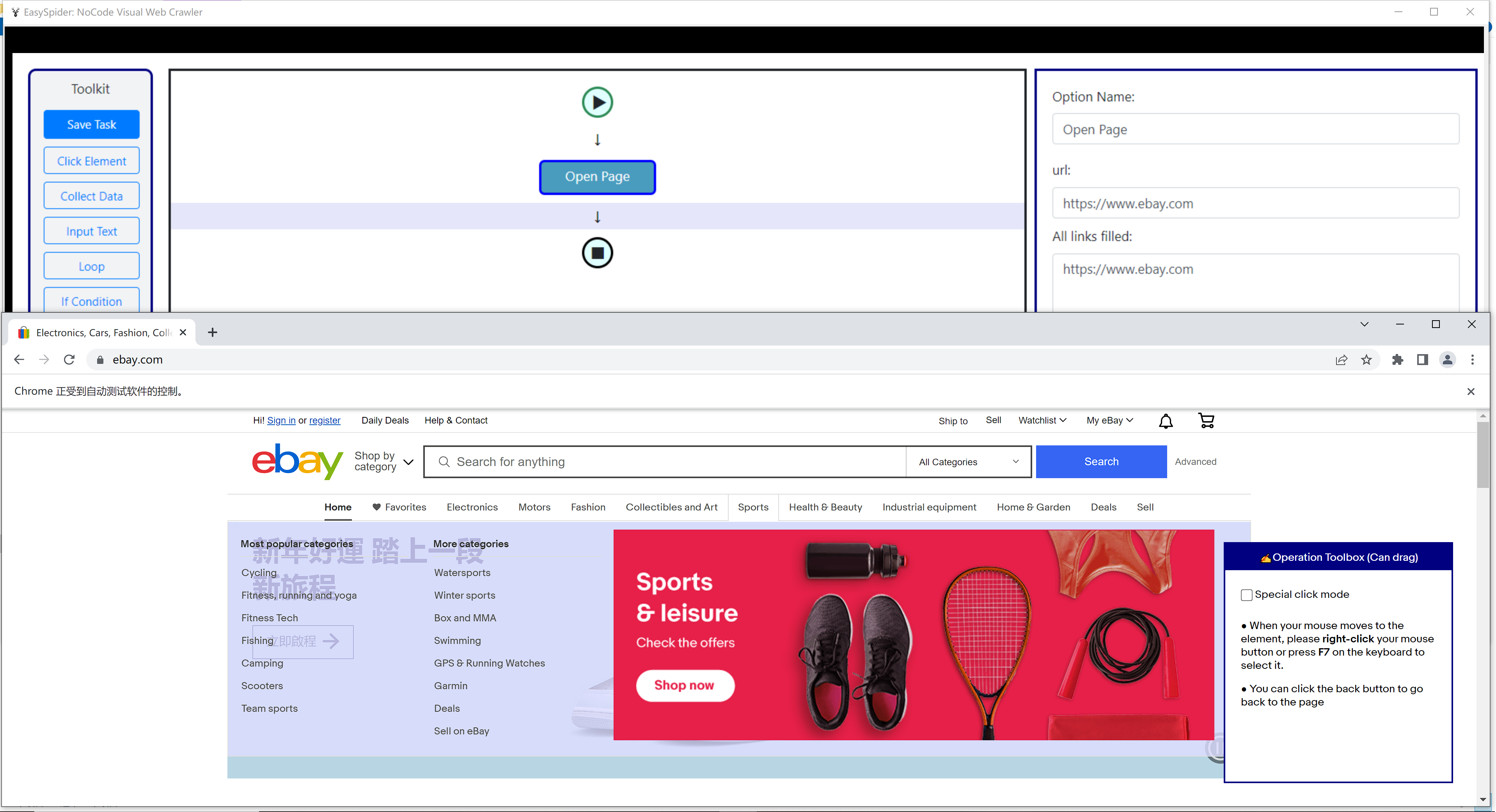Click the green start play node icon
Image resolution: width=1496 pixels, height=812 pixels.
click(x=597, y=102)
